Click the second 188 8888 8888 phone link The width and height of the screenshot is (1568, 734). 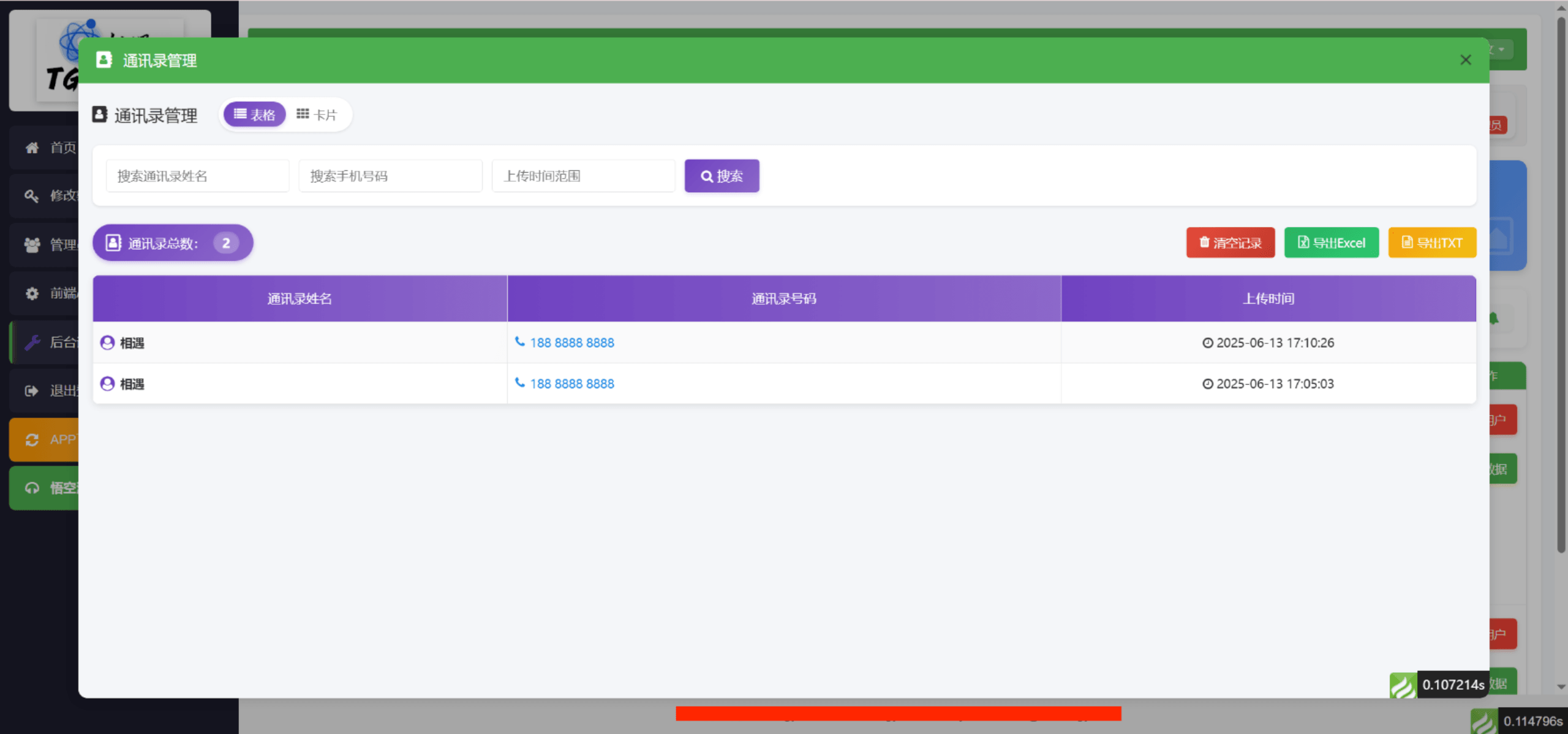[x=571, y=384]
